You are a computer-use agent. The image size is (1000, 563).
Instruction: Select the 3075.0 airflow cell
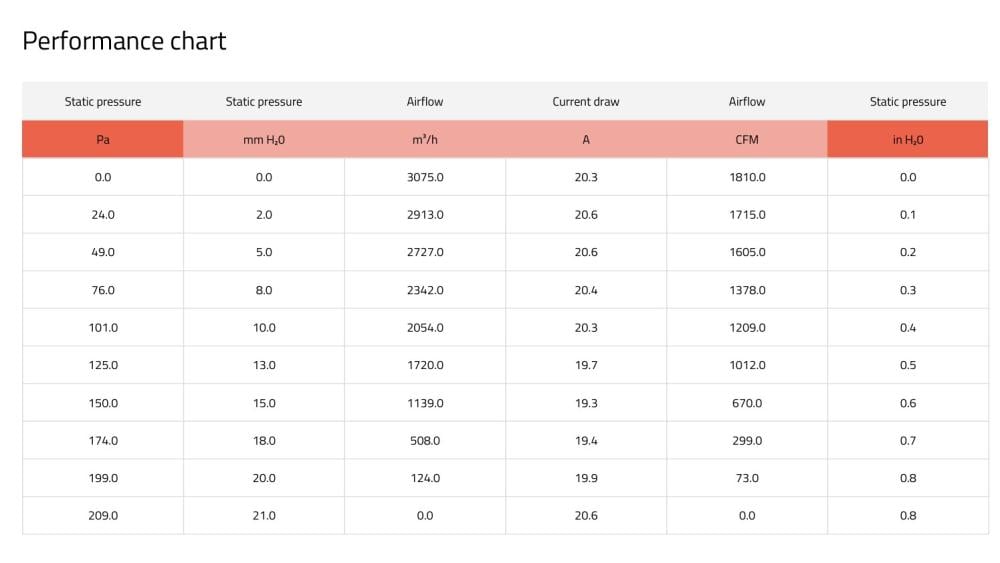click(x=425, y=177)
